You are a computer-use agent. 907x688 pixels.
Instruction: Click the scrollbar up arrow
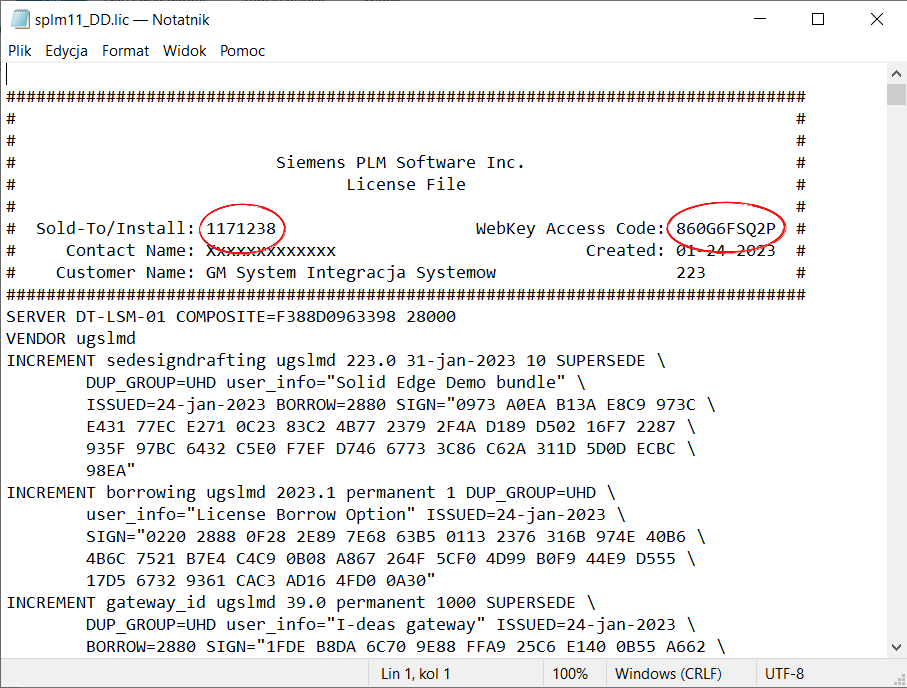896,73
